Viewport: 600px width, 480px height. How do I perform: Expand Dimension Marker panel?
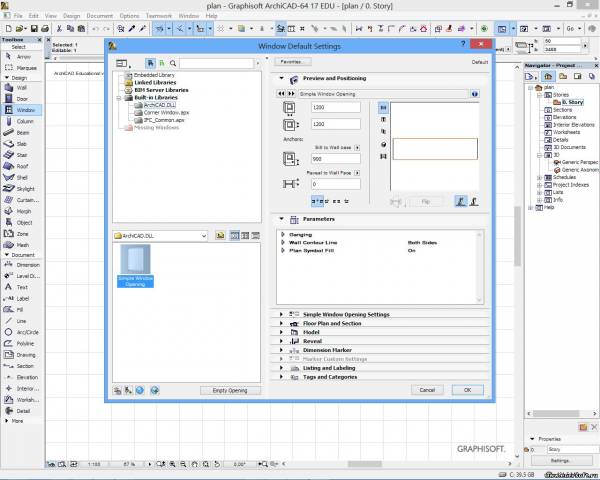click(281, 350)
